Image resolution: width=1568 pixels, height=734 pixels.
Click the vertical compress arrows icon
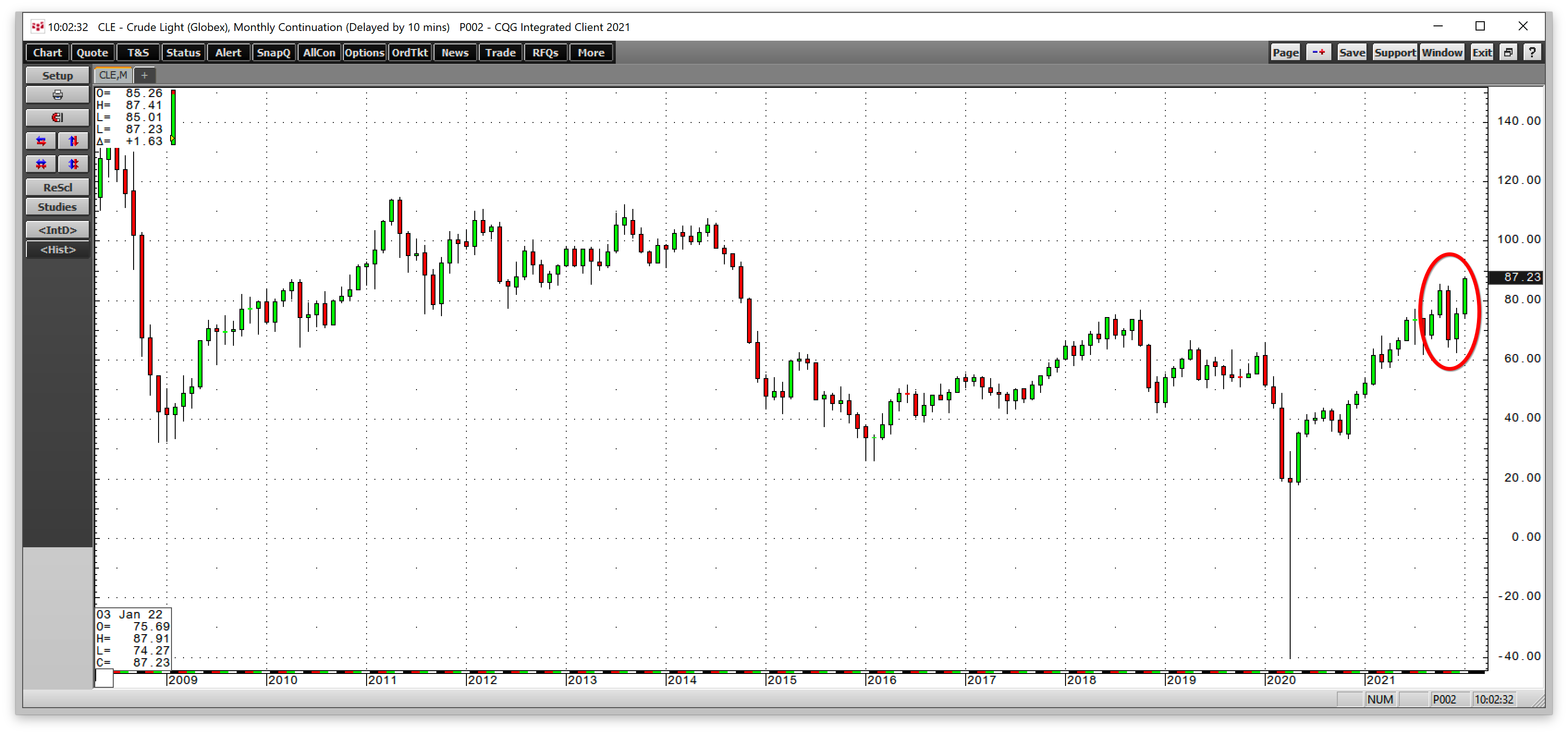73,165
